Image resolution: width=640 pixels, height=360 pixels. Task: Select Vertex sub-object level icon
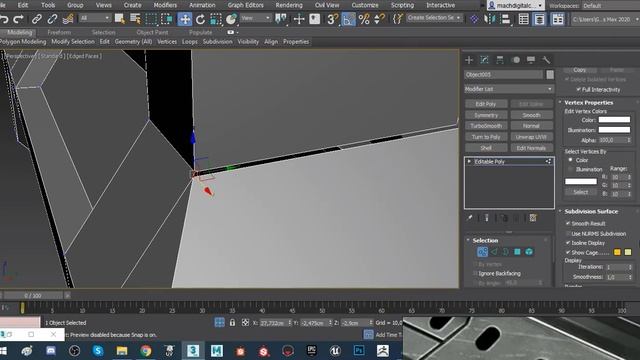482,252
